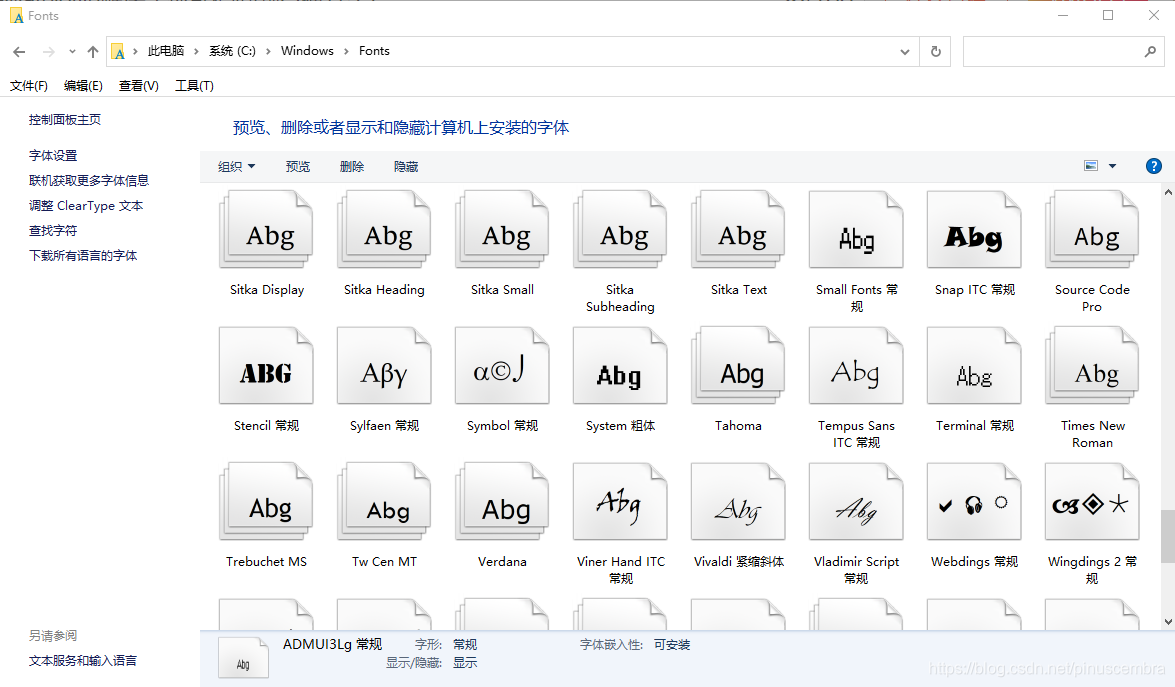The height and width of the screenshot is (687, 1175).
Task: Select the Wingdings 2 font icon
Action: point(1093,501)
